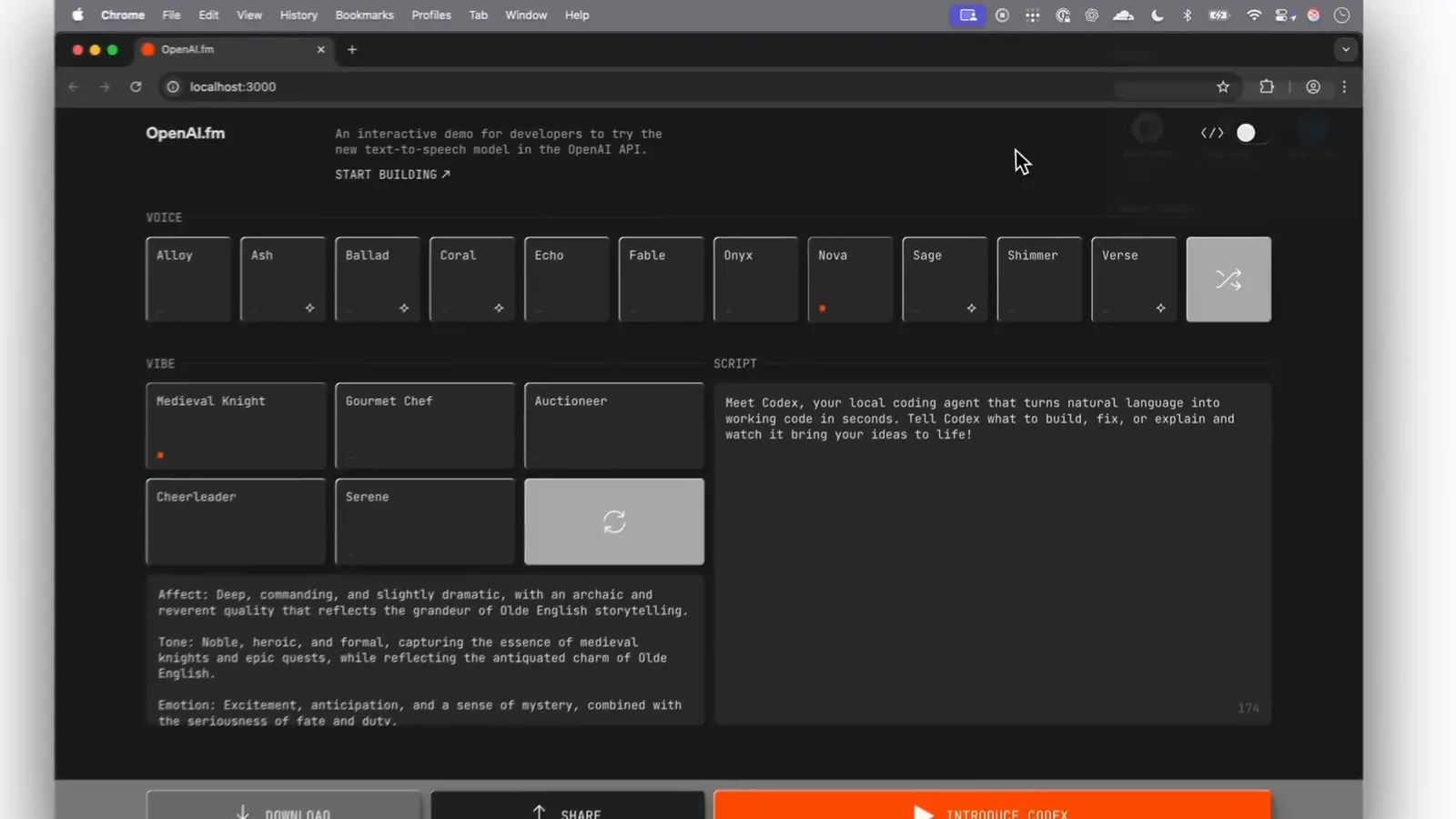This screenshot has height=819, width=1456.
Task: Open the START BUILDING link
Action: (x=392, y=174)
